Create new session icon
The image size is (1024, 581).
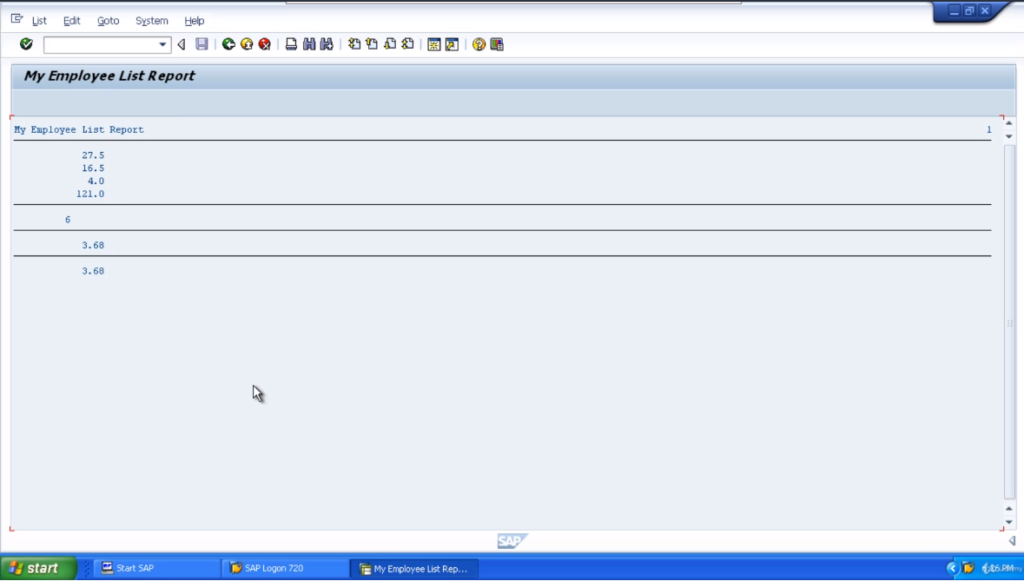(434, 44)
